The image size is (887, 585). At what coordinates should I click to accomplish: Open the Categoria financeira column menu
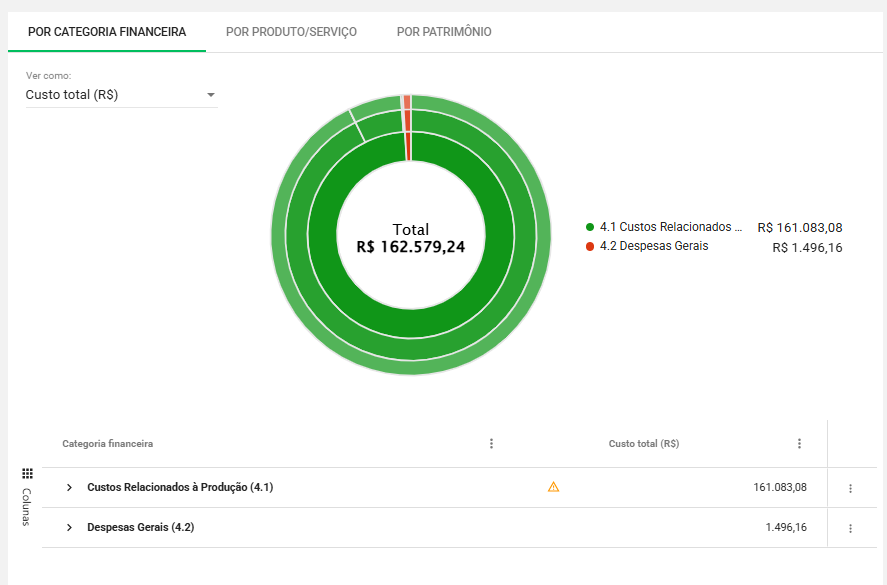click(x=491, y=444)
